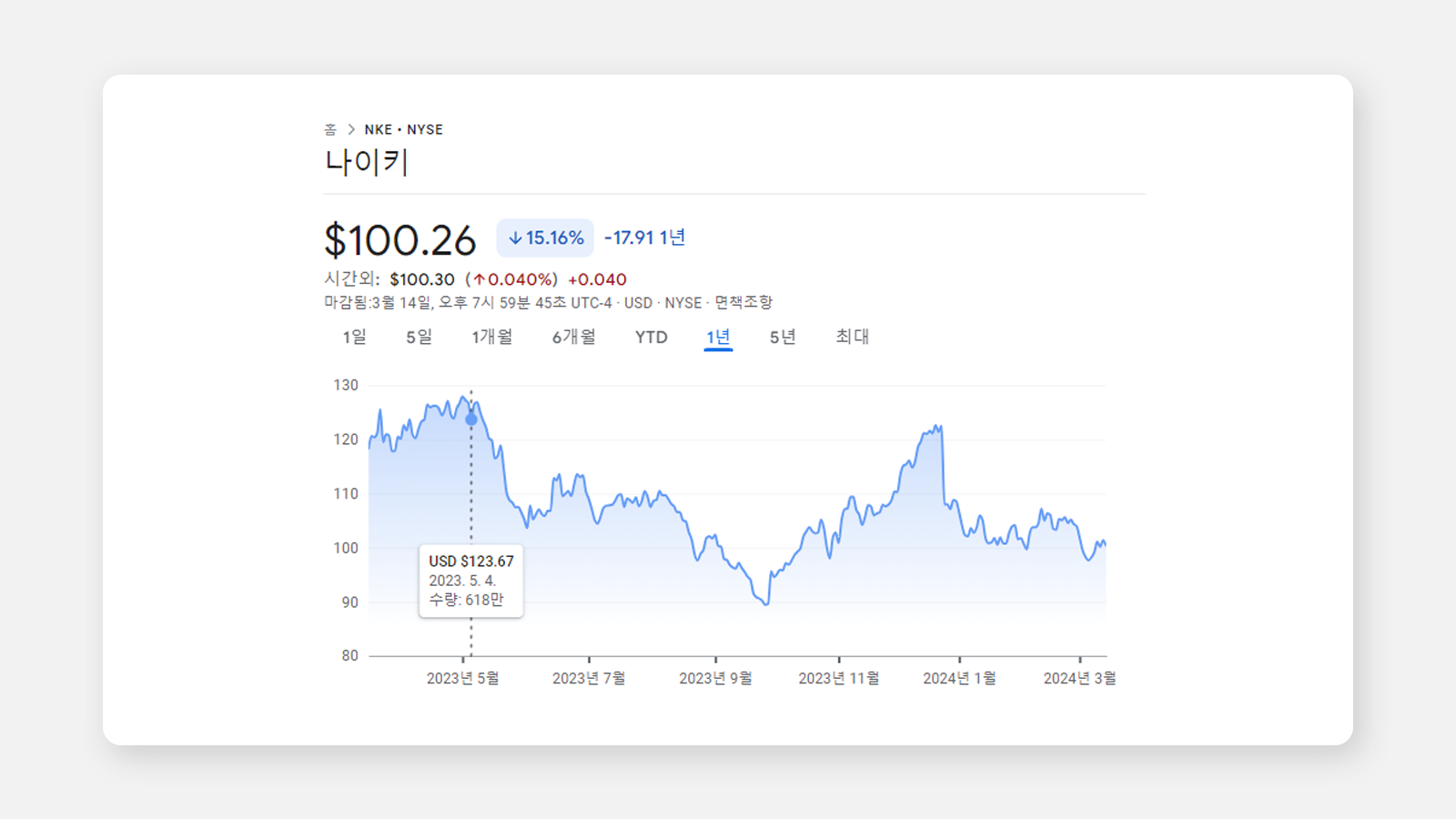Click the 130 y-axis label
The height and width of the screenshot is (819, 1456).
click(346, 385)
